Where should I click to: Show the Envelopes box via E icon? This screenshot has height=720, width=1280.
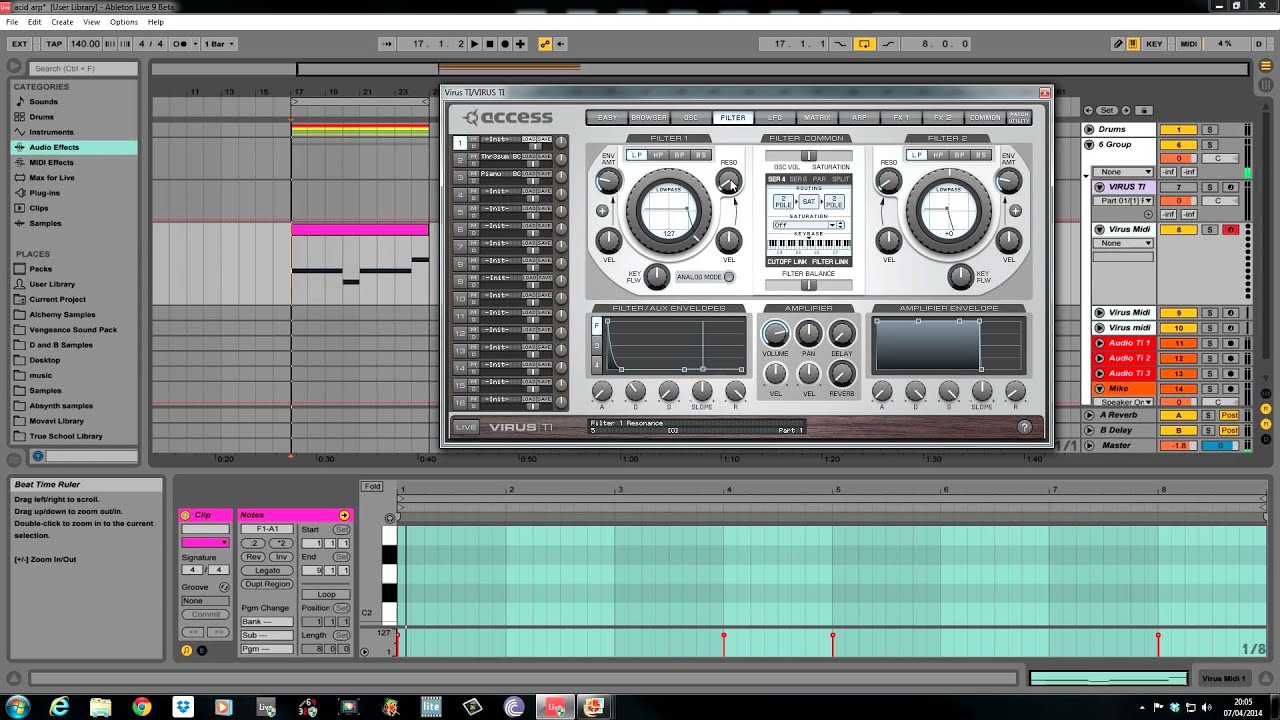tap(201, 650)
